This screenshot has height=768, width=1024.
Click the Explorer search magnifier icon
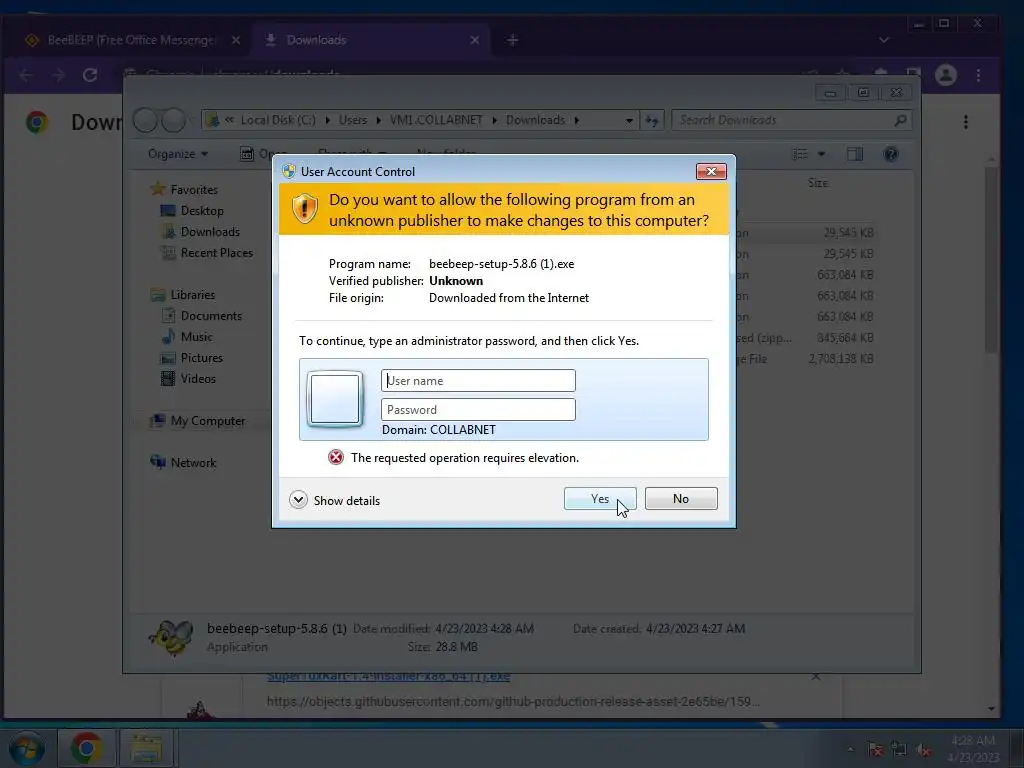tap(901, 120)
